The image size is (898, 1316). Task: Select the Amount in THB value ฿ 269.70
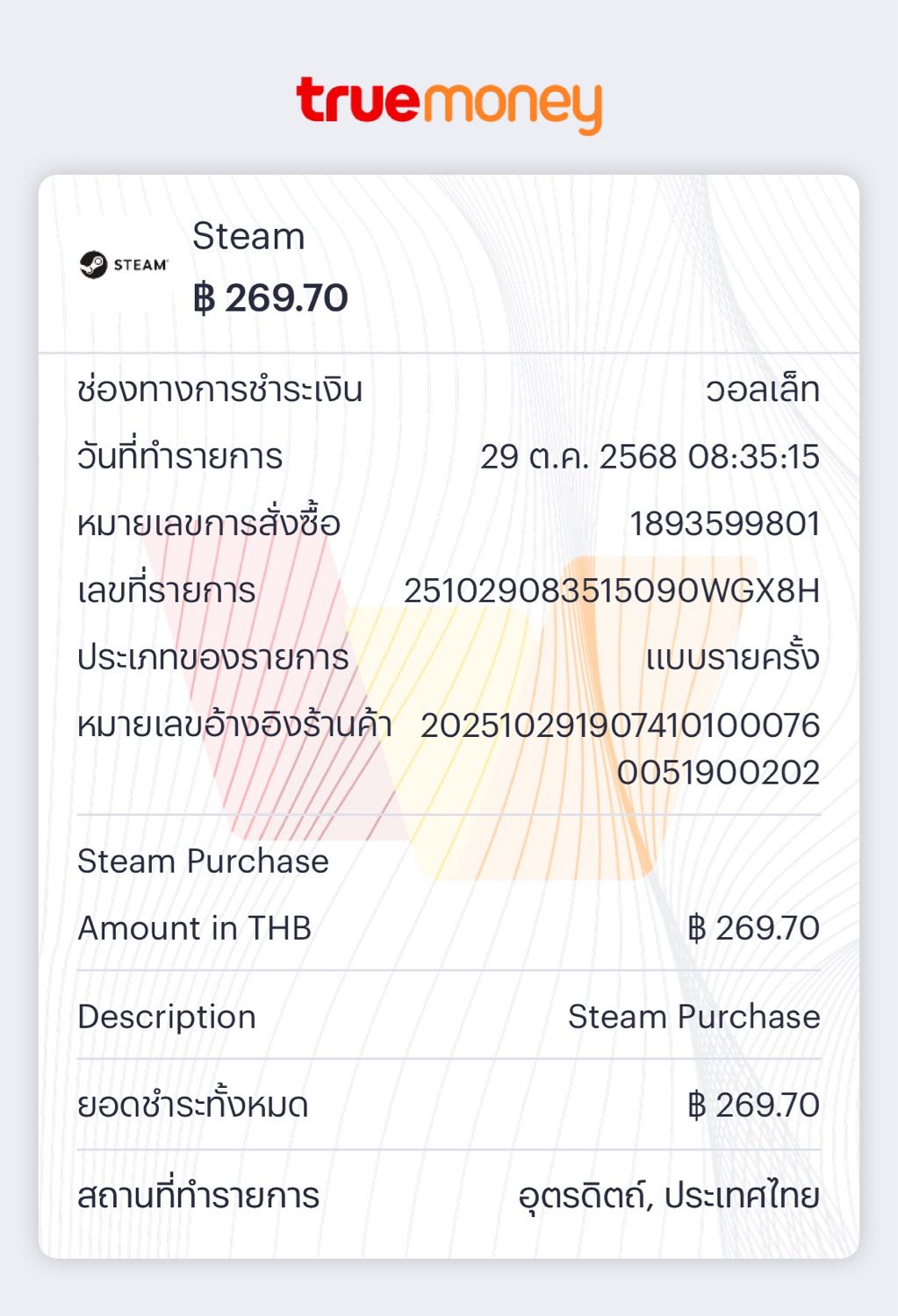[753, 928]
